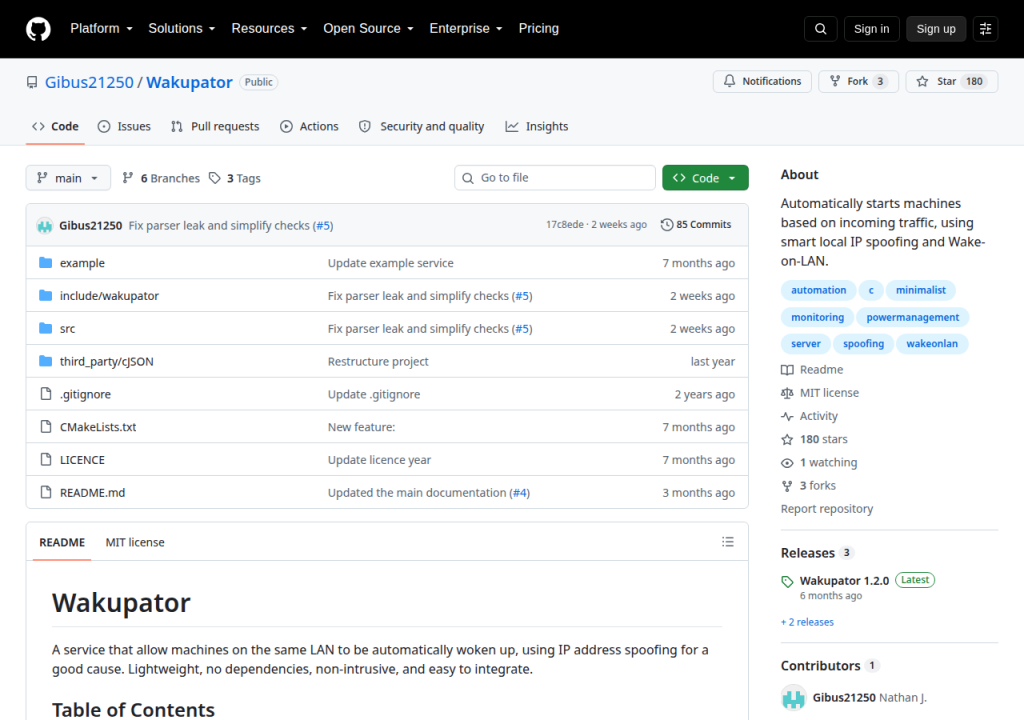Open the CMakeLists.txt file

(x=98, y=427)
